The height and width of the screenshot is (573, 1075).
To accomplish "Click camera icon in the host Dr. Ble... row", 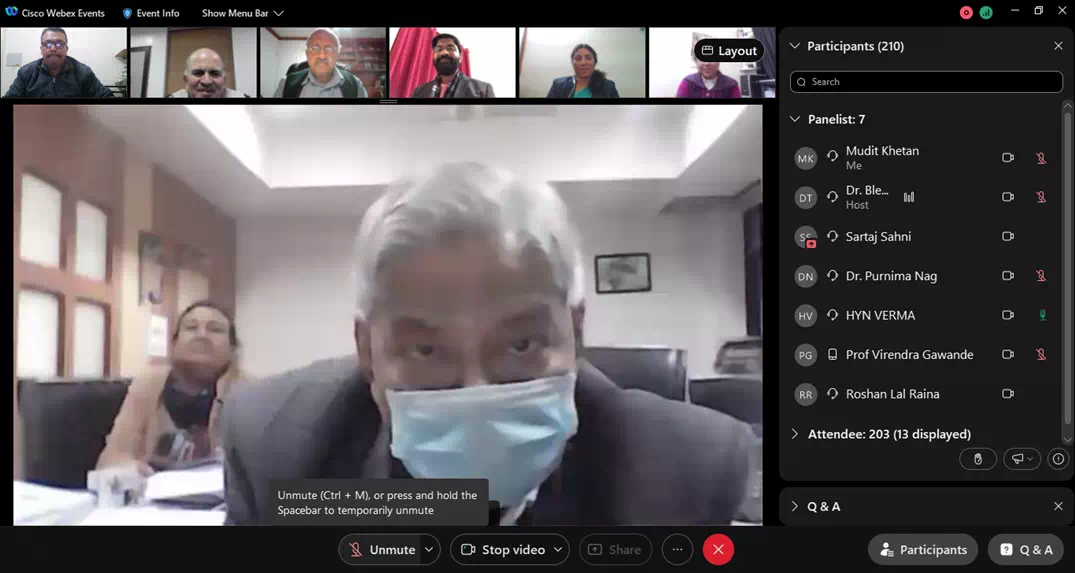I will [x=1008, y=197].
